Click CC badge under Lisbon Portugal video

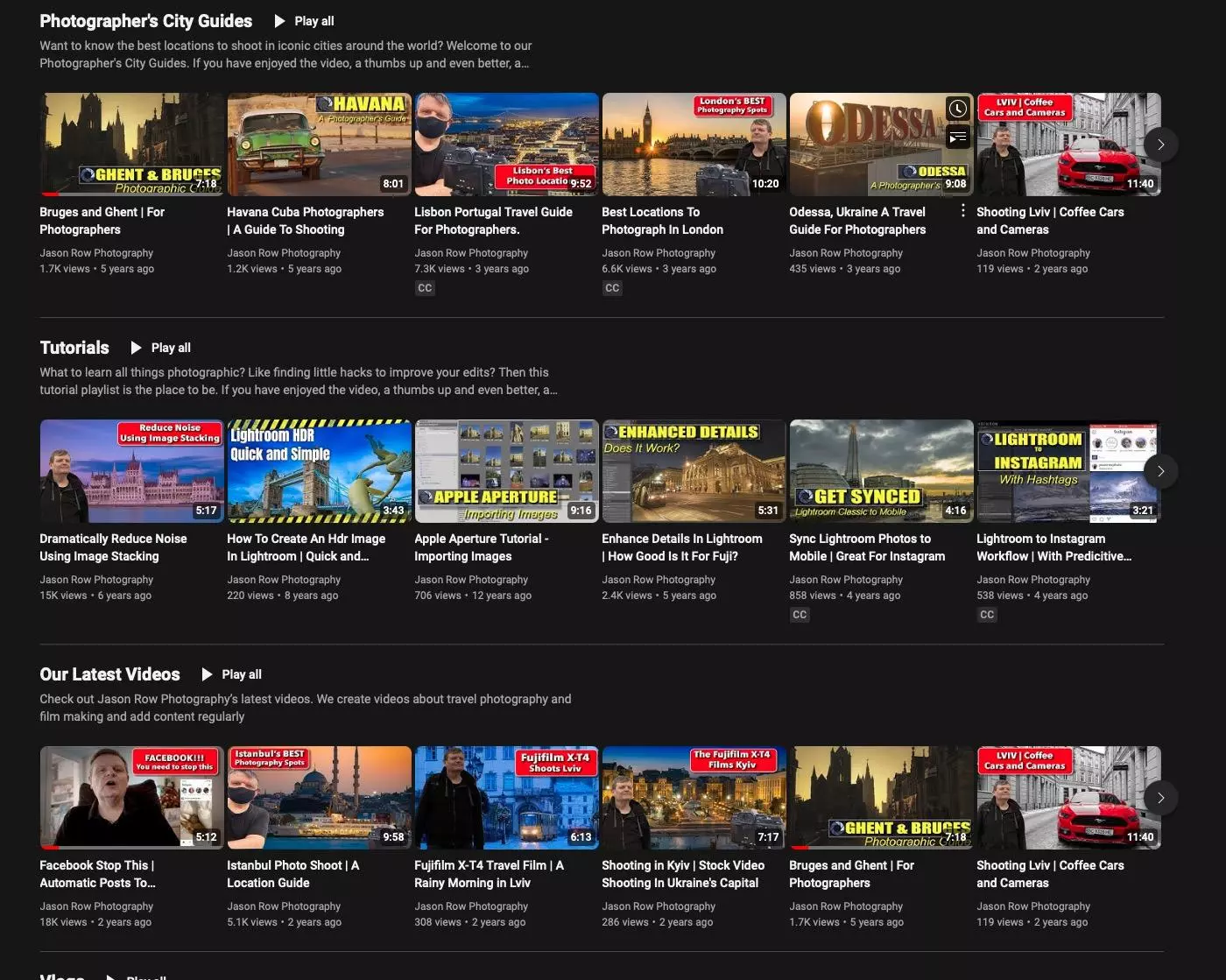pyautogui.click(x=425, y=288)
